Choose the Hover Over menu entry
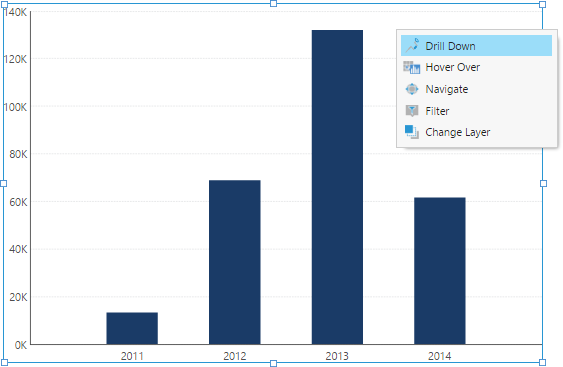This screenshot has height=367, width=563. (476, 67)
